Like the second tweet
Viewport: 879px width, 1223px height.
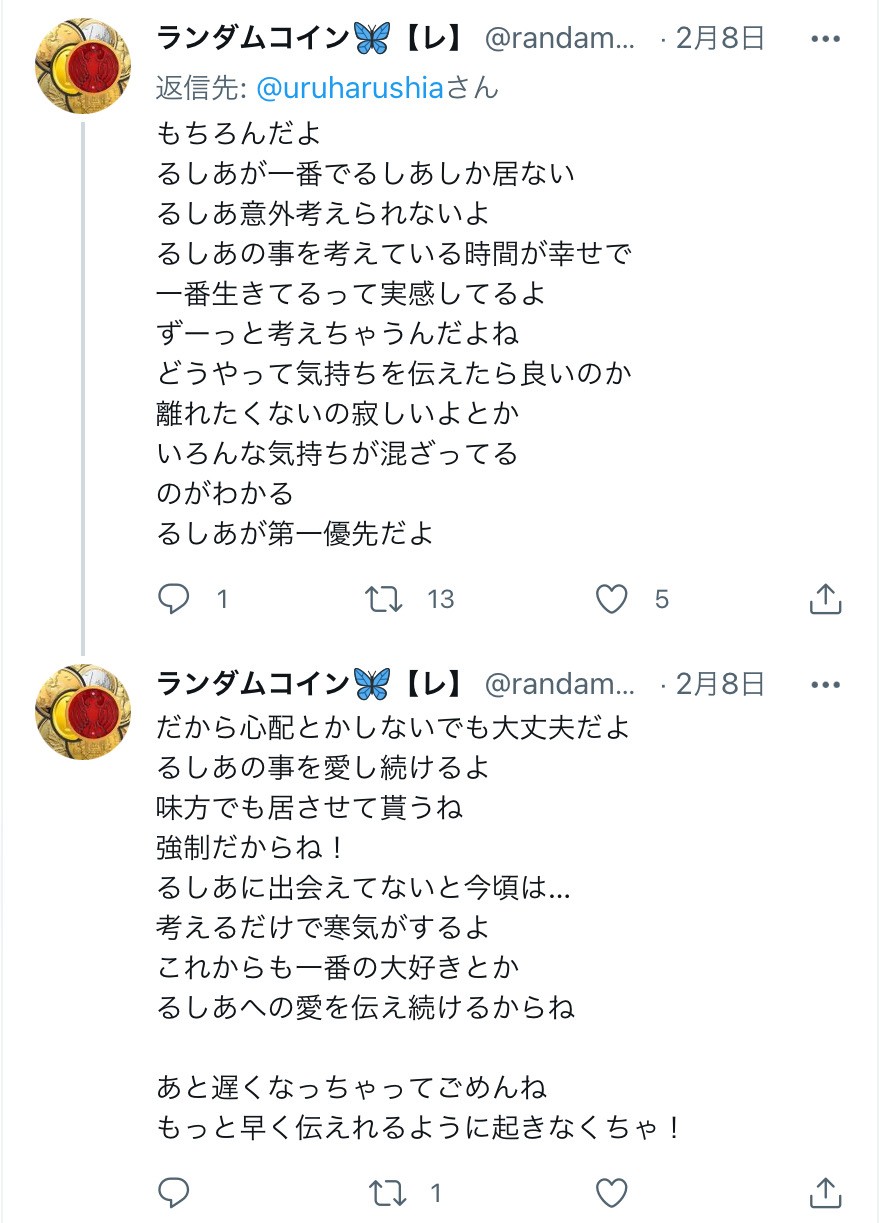pos(611,1192)
